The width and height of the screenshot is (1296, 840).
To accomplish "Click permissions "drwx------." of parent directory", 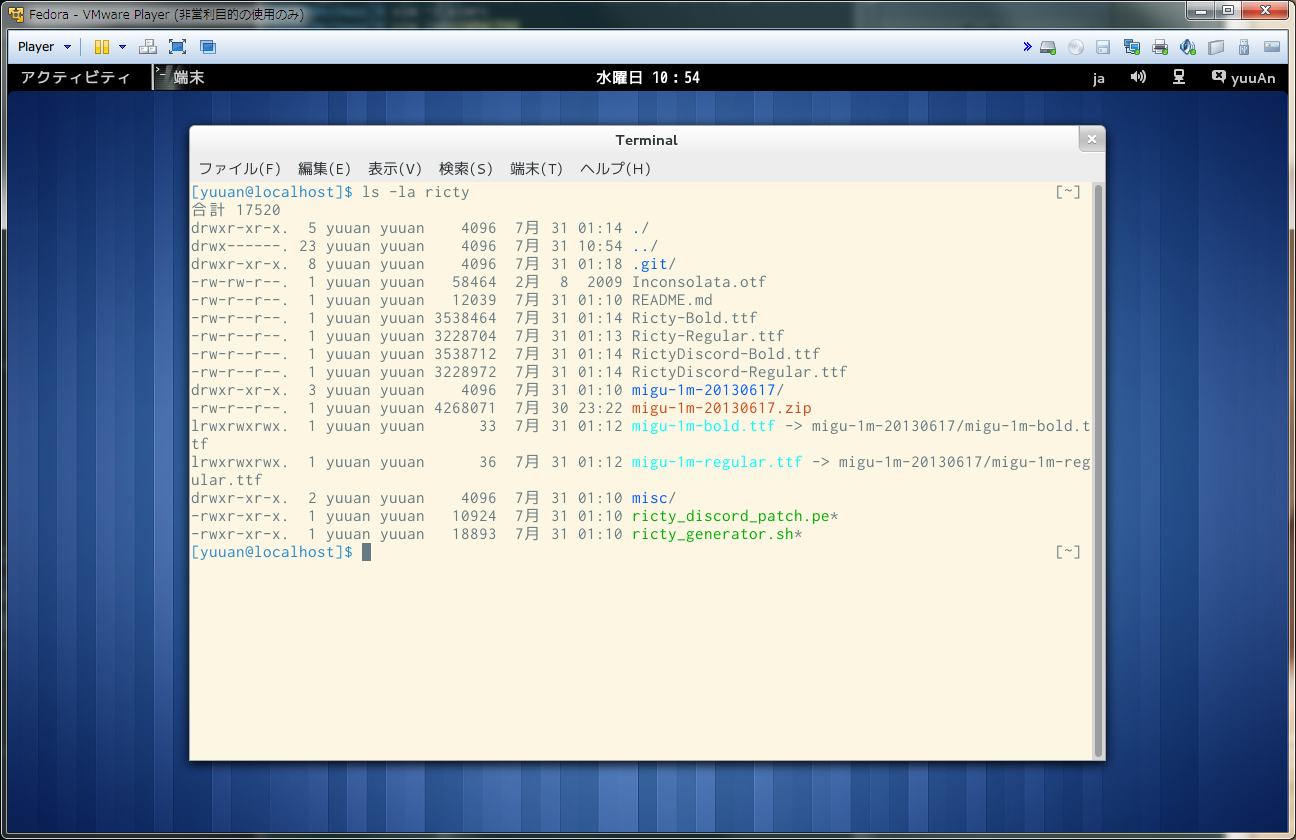I will (241, 246).
